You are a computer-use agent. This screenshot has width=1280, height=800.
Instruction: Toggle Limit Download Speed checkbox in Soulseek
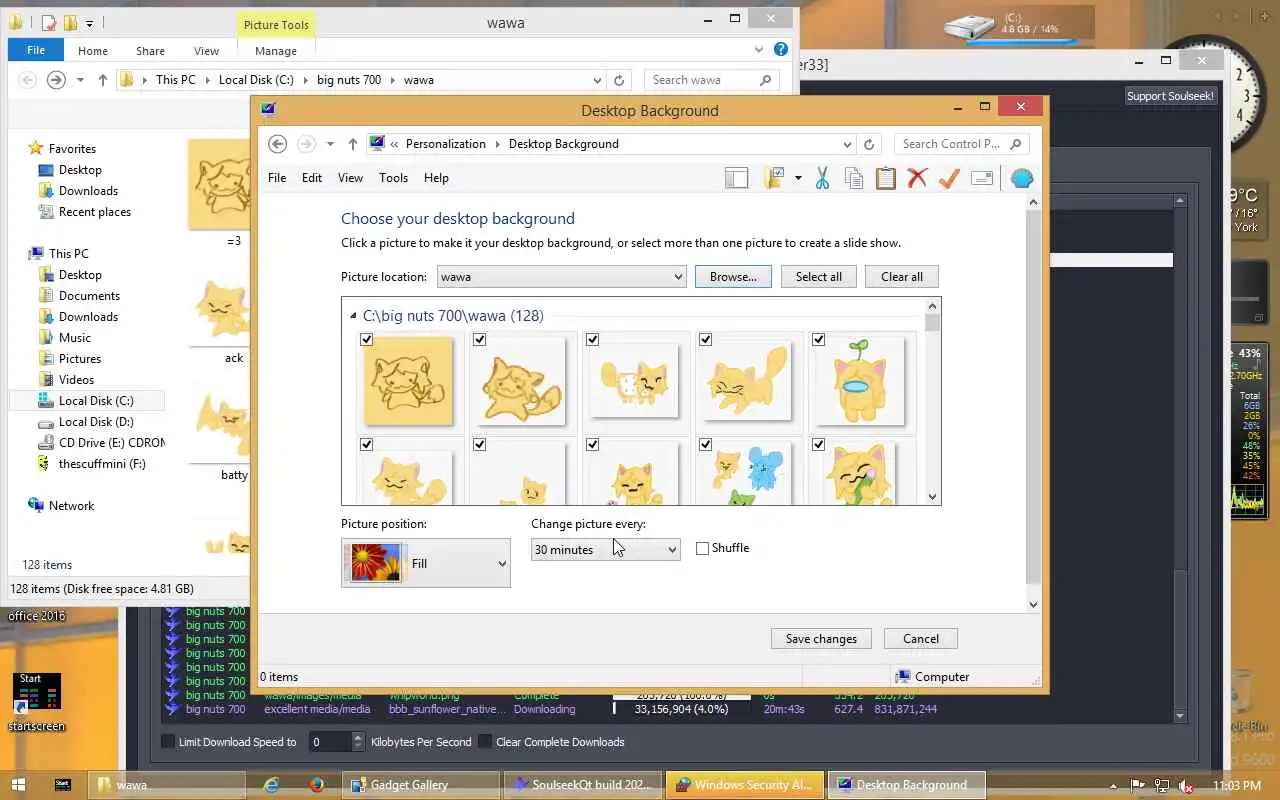pyautogui.click(x=168, y=742)
